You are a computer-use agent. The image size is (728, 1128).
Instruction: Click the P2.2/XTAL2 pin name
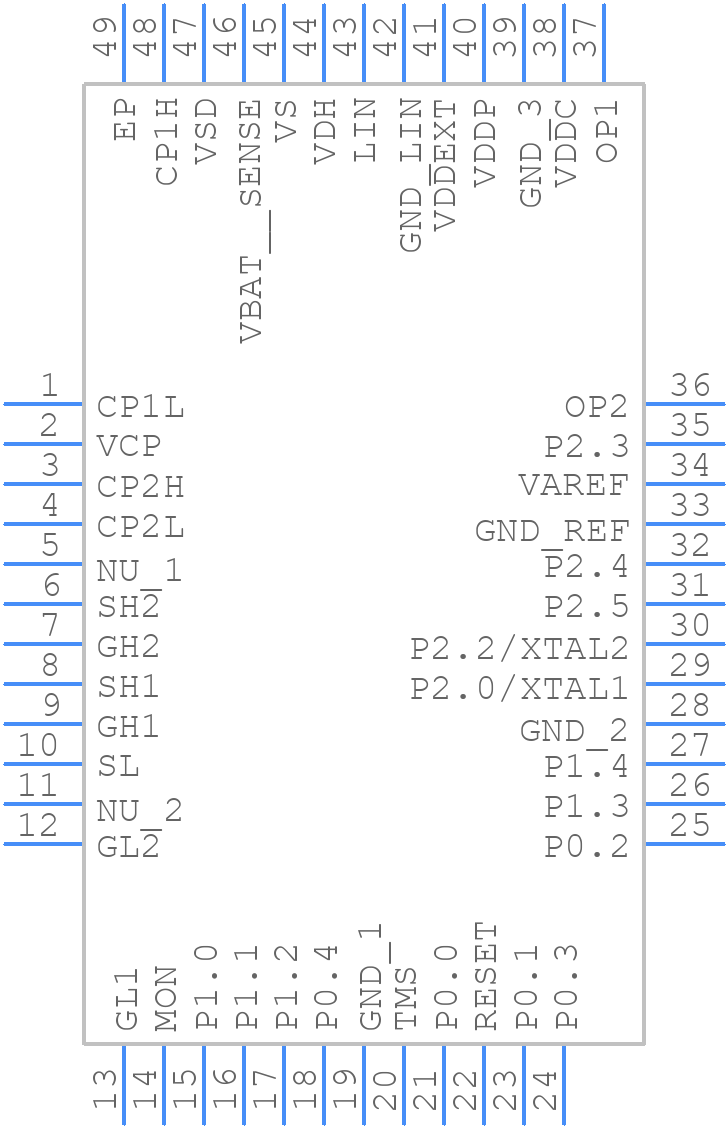pyautogui.click(x=519, y=649)
